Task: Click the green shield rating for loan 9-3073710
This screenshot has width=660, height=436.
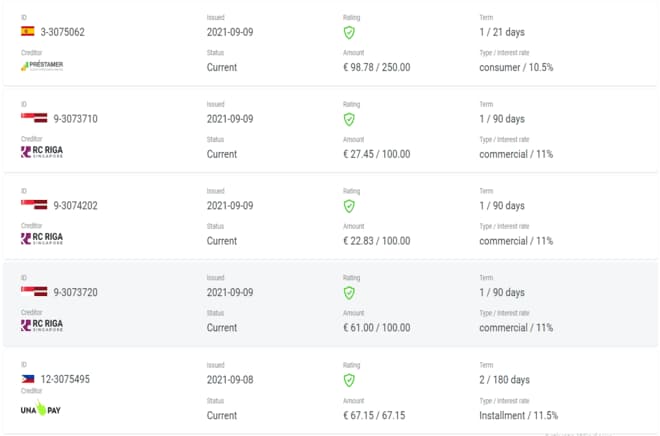Action: [x=349, y=119]
